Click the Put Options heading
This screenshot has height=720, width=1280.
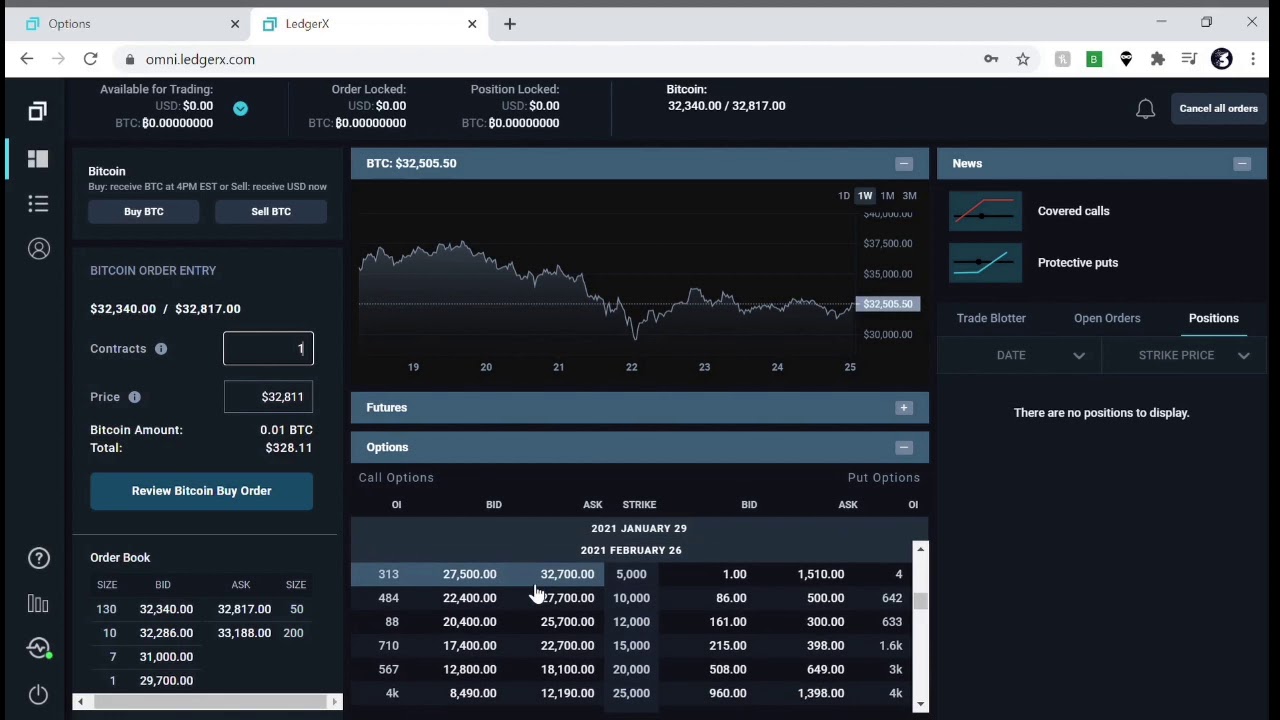point(883,478)
